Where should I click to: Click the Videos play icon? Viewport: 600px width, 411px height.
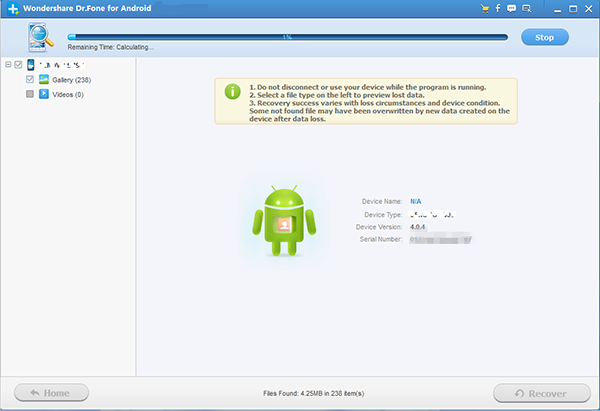(44, 94)
